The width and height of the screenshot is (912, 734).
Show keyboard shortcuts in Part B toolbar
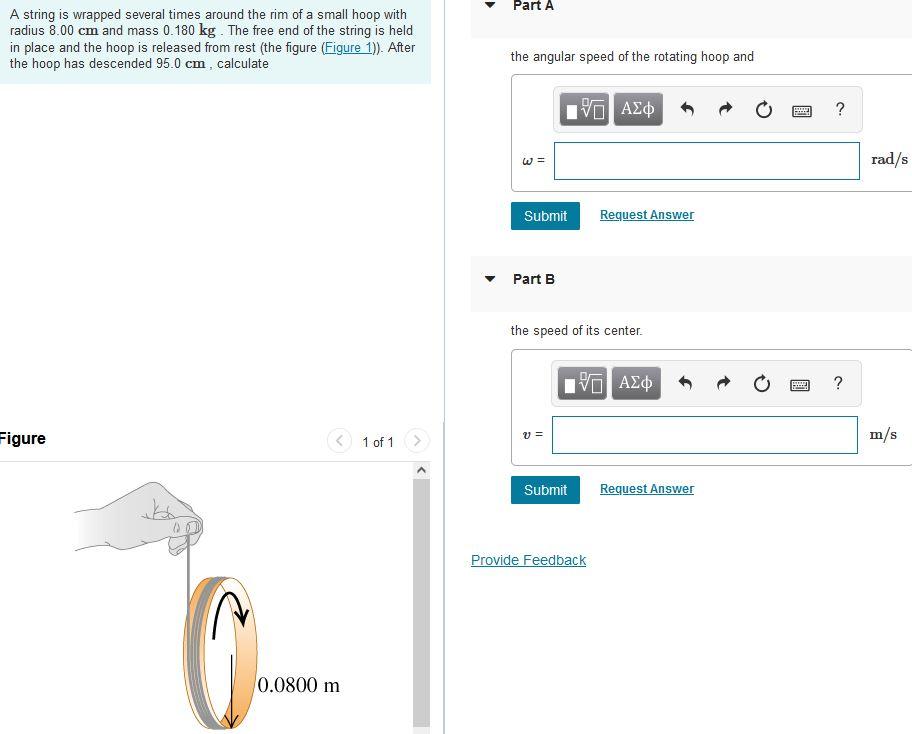(x=800, y=384)
